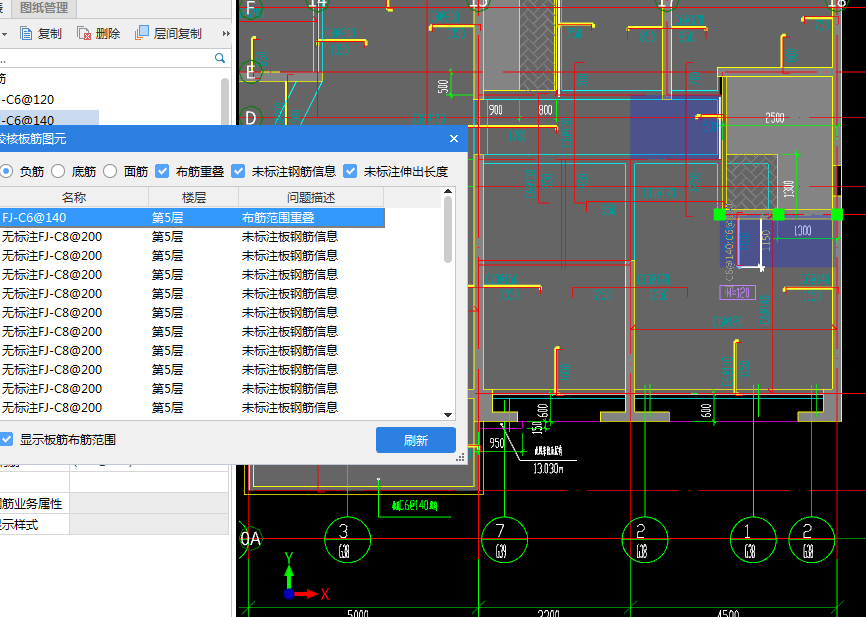The width and height of the screenshot is (866, 617).
Task: Click axis bubble labeled 0A
Action: click(250, 538)
